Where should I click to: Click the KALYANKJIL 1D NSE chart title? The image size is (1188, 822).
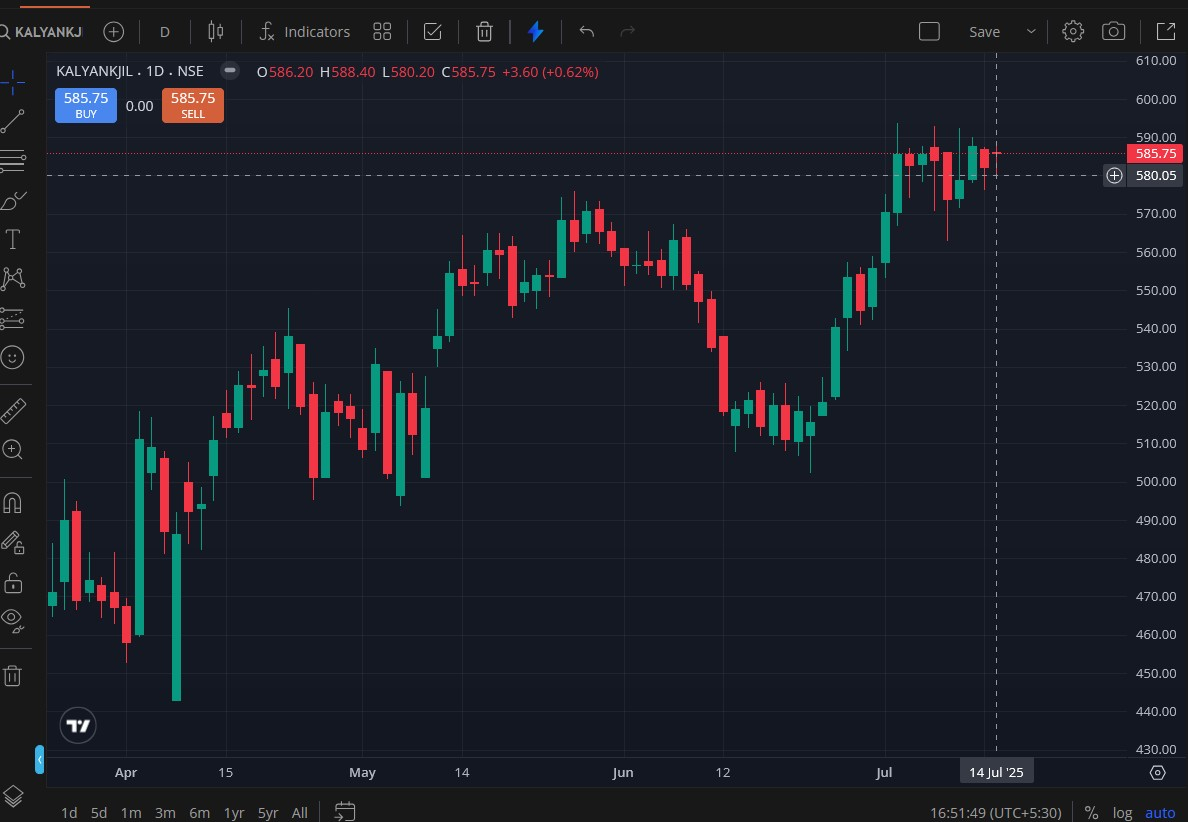tap(130, 71)
